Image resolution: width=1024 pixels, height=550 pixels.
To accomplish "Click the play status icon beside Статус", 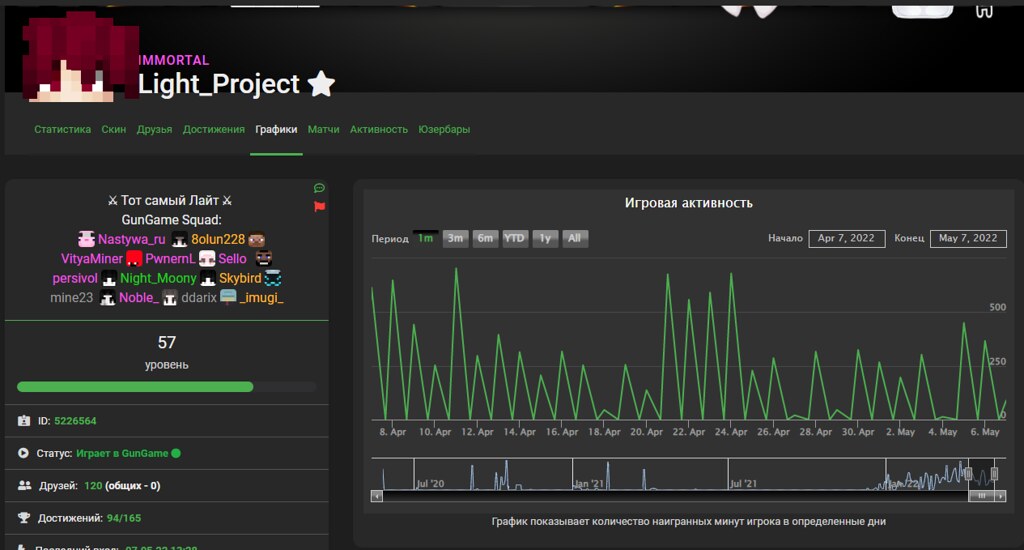I will point(24,453).
